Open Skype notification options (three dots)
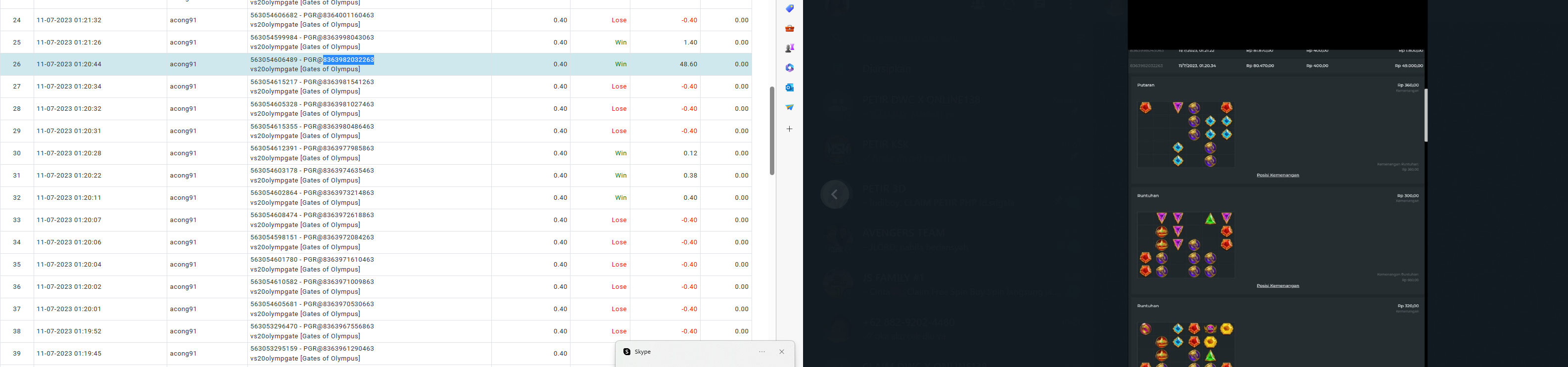This screenshot has width=1568, height=367. pos(762,352)
